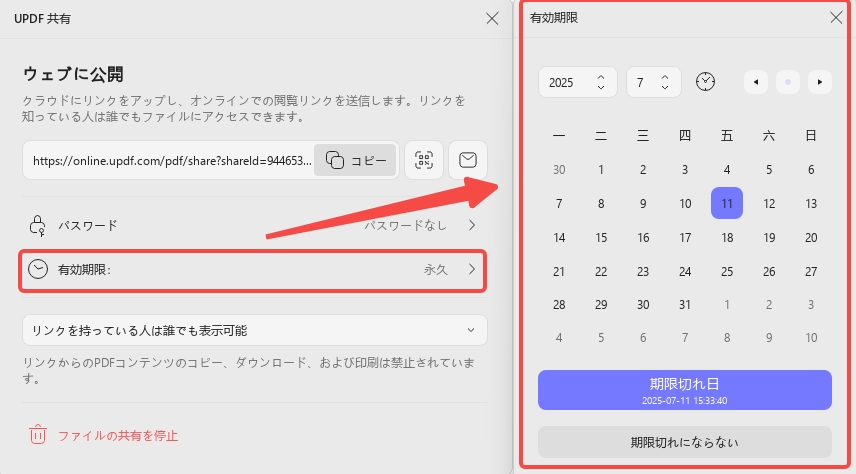Click the 期限切れにならない button

685,442
